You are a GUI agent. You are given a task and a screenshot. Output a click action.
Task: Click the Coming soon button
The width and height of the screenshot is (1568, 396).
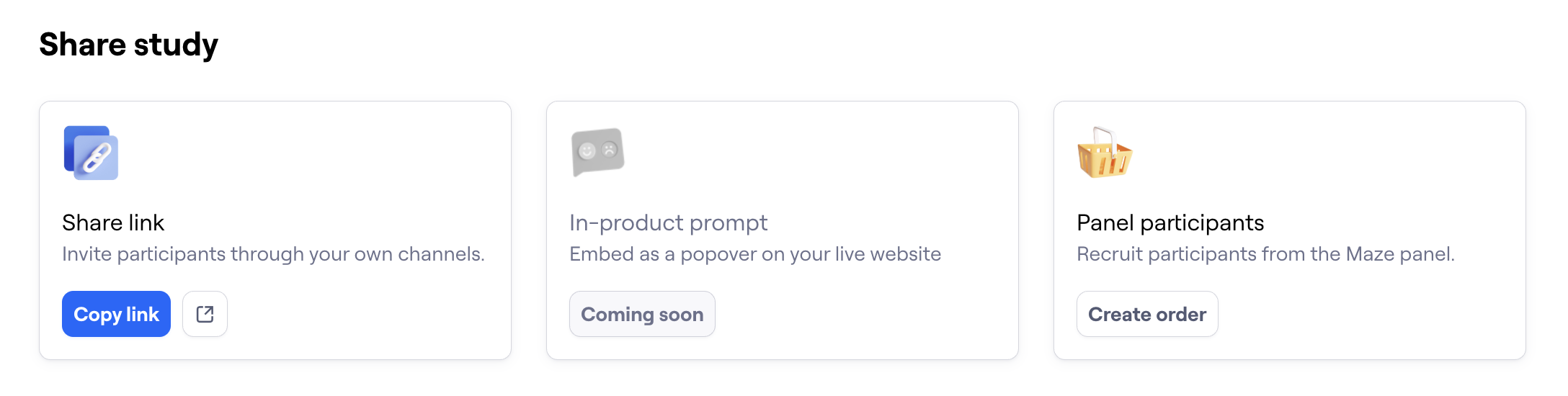[x=642, y=314]
